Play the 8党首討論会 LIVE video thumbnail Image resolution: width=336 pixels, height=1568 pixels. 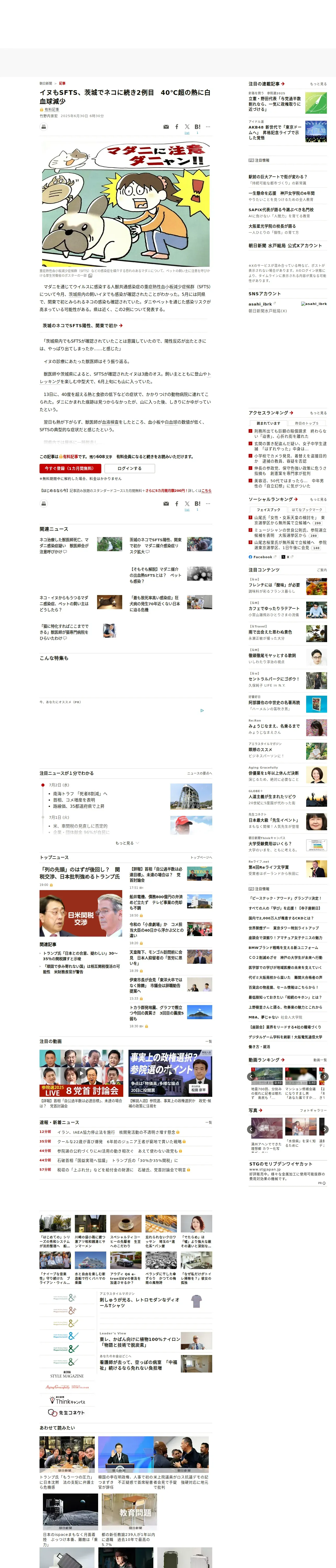coord(81,1073)
